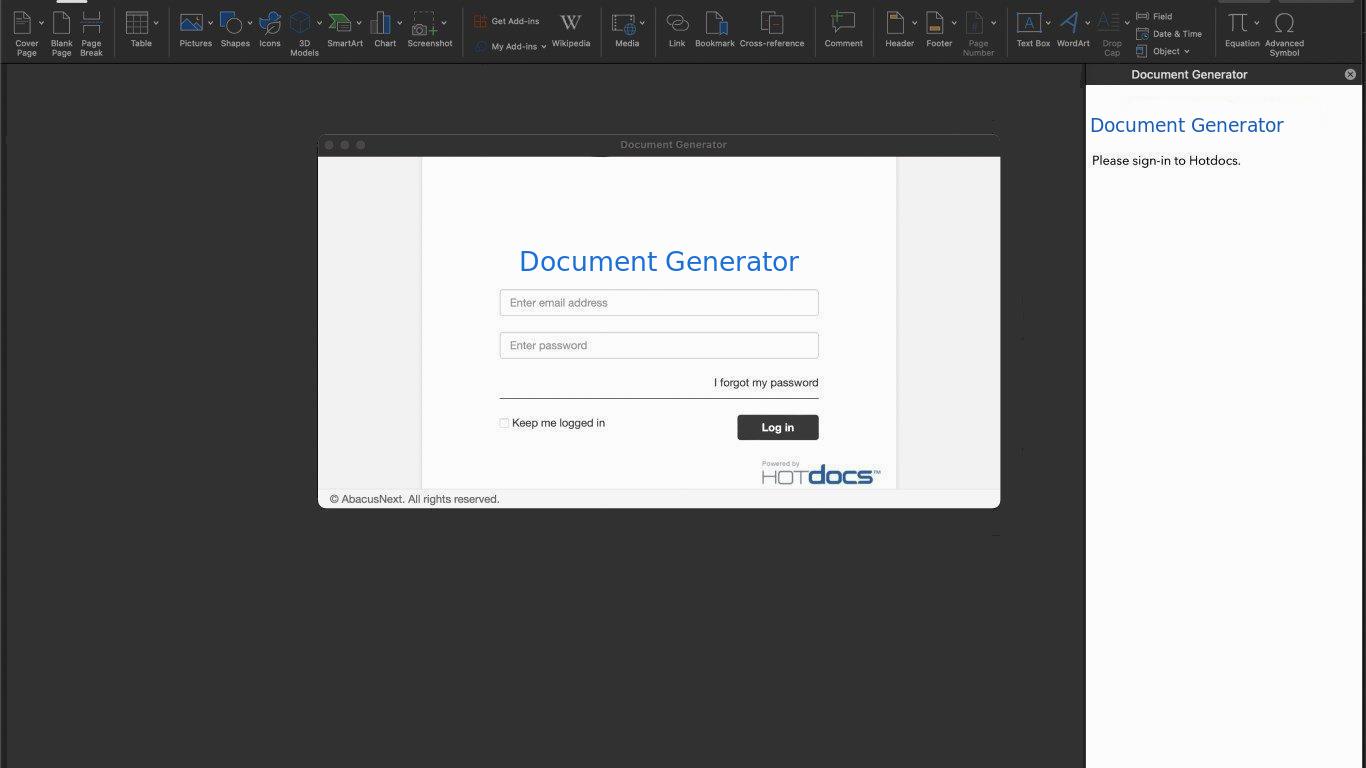Expand the Pictures dropdown arrow

point(210,22)
